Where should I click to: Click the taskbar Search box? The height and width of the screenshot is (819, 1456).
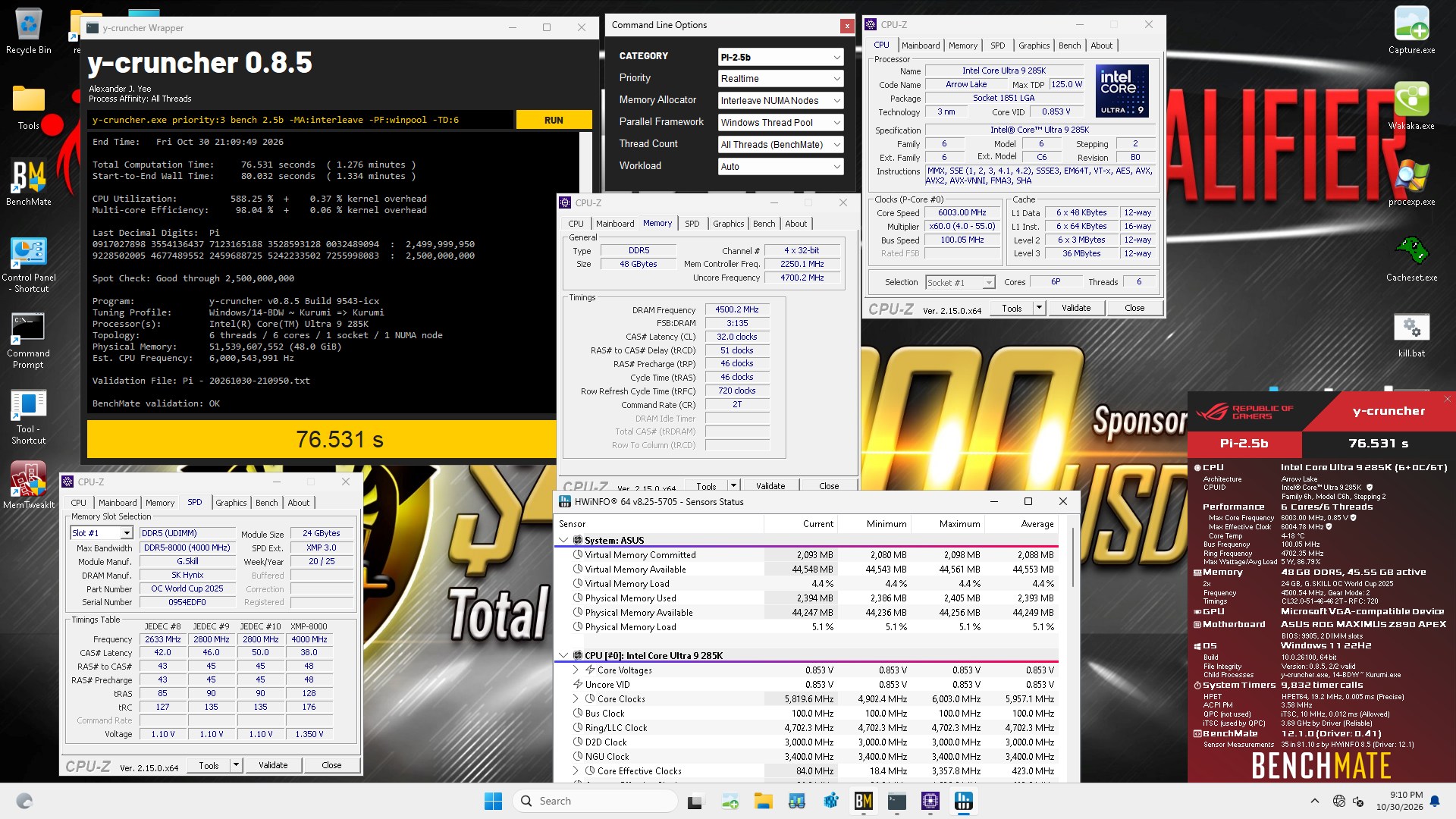point(595,801)
